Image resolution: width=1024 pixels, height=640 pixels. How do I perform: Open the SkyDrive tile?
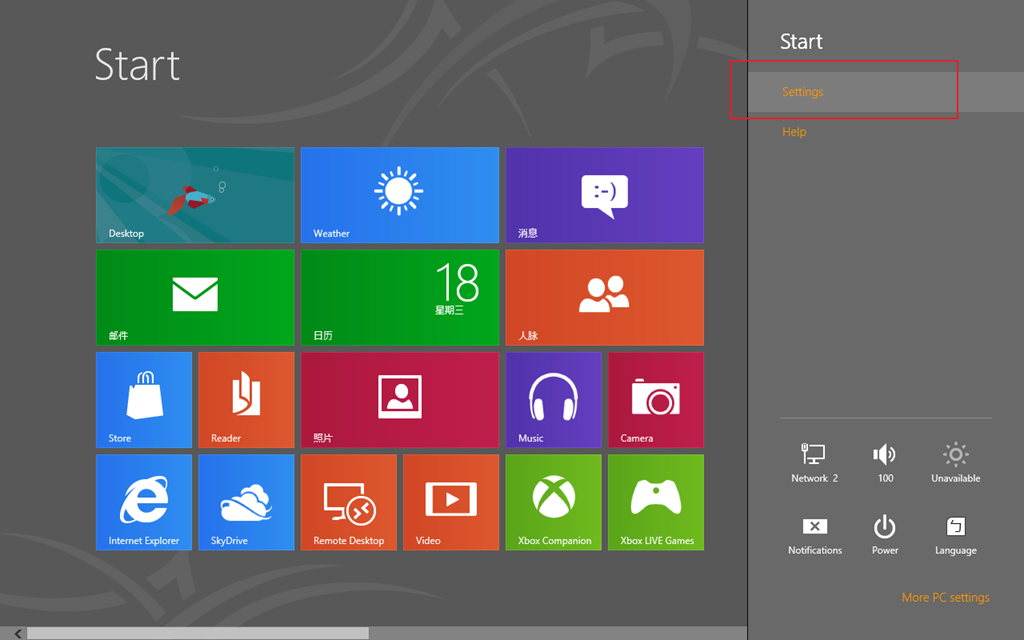[x=246, y=502]
